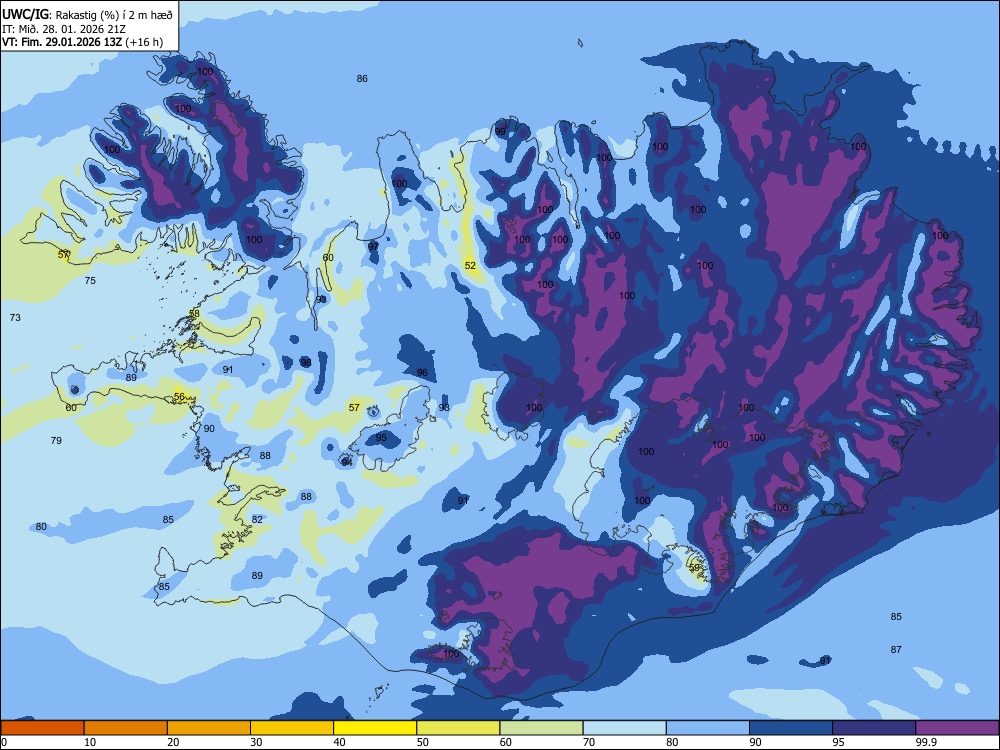Screen dimensions: 1000x750
Task: Click the 40–50% bright yellow legend swatch
Action: [x=375, y=728]
